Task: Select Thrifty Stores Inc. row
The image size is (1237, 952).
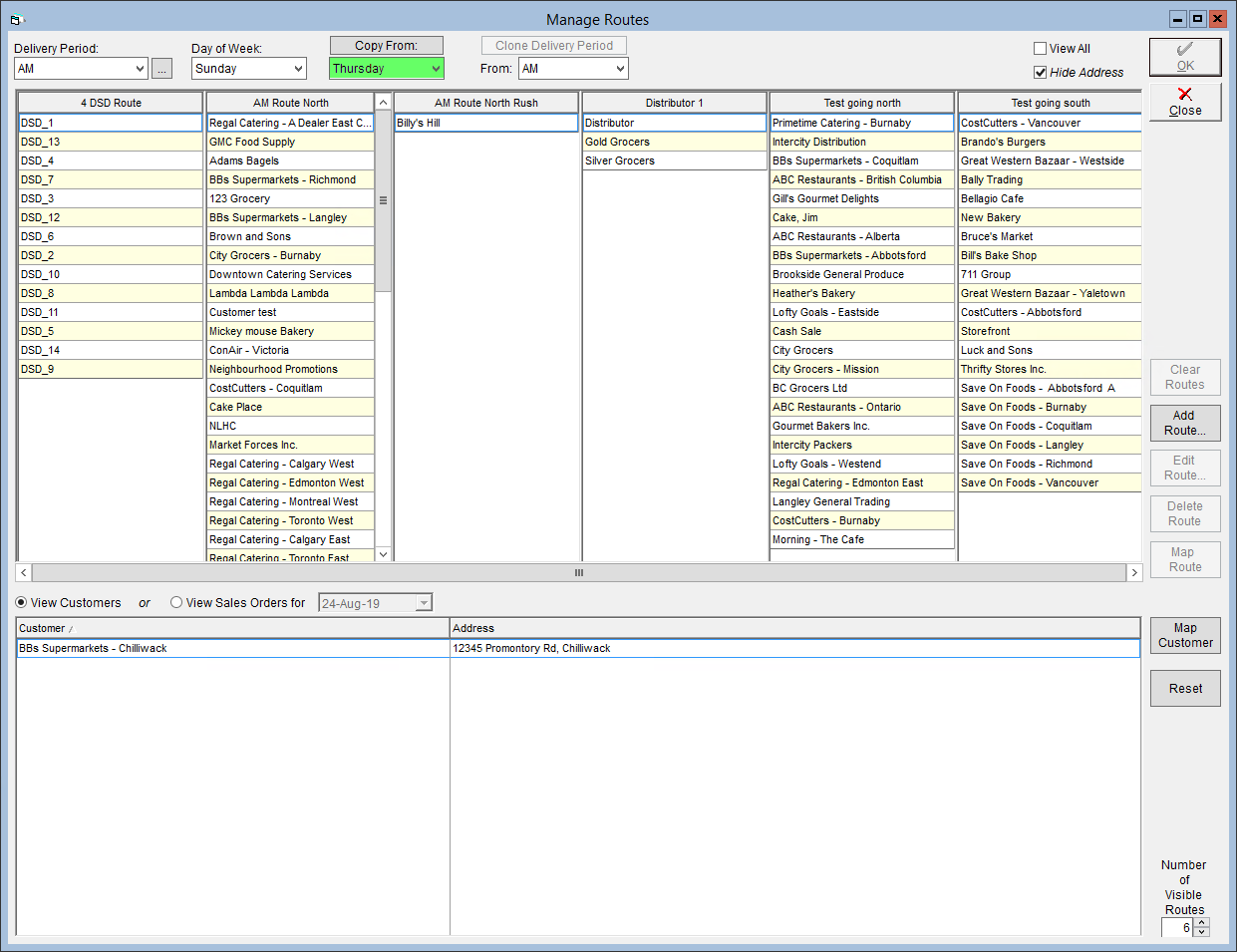Action: click(x=1050, y=369)
